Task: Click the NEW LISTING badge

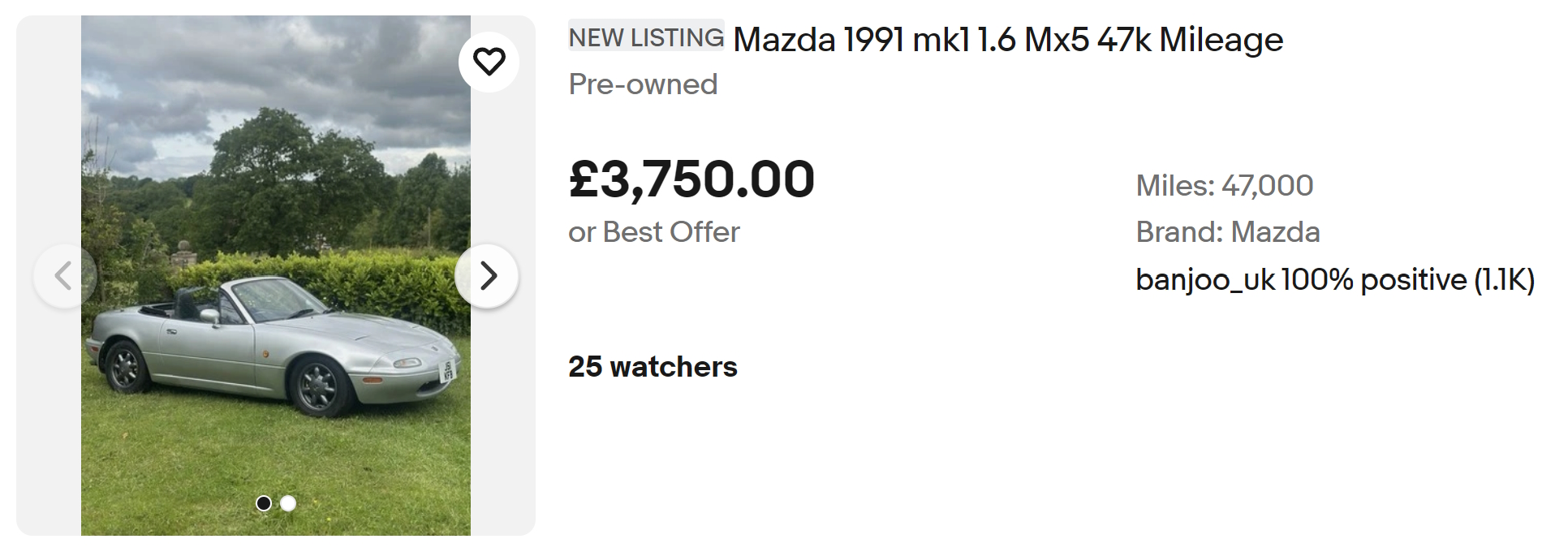Action: coord(646,37)
